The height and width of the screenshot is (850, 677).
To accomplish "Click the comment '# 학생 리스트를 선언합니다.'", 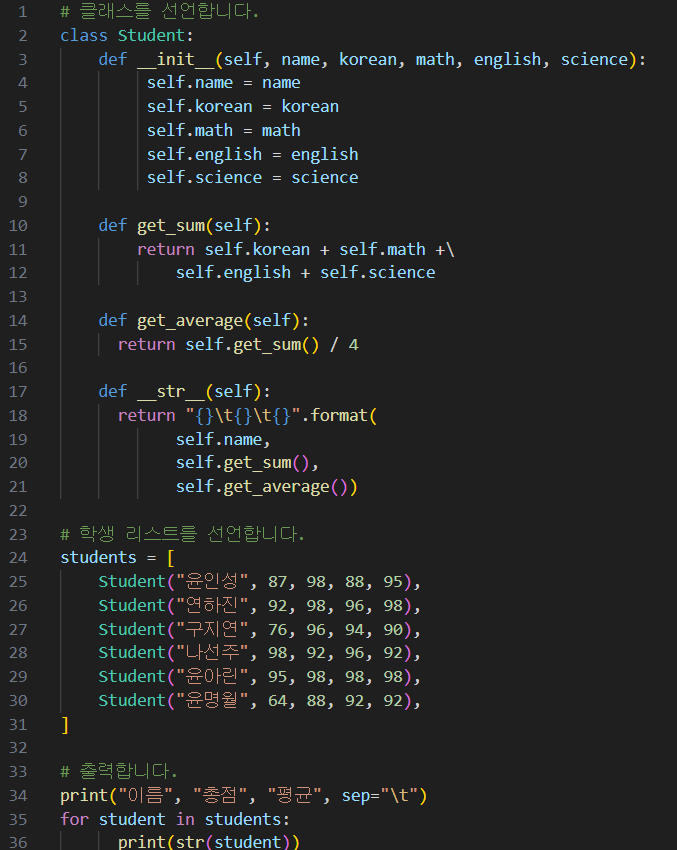I will click(x=182, y=535).
